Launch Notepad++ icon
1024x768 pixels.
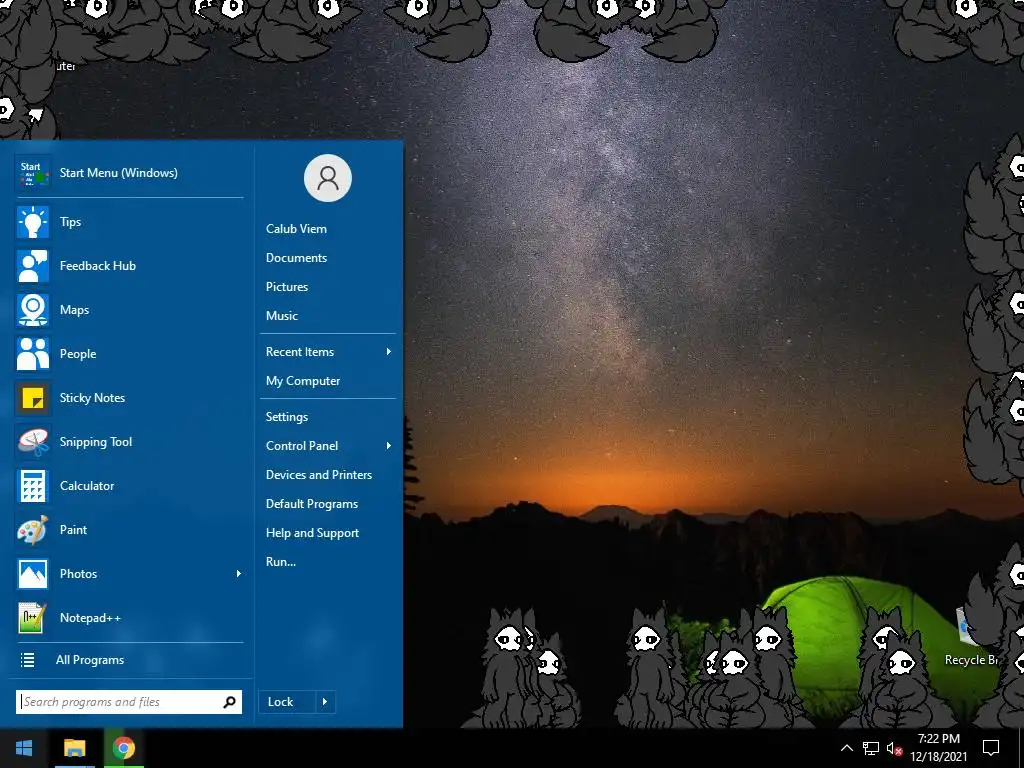[33, 618]
